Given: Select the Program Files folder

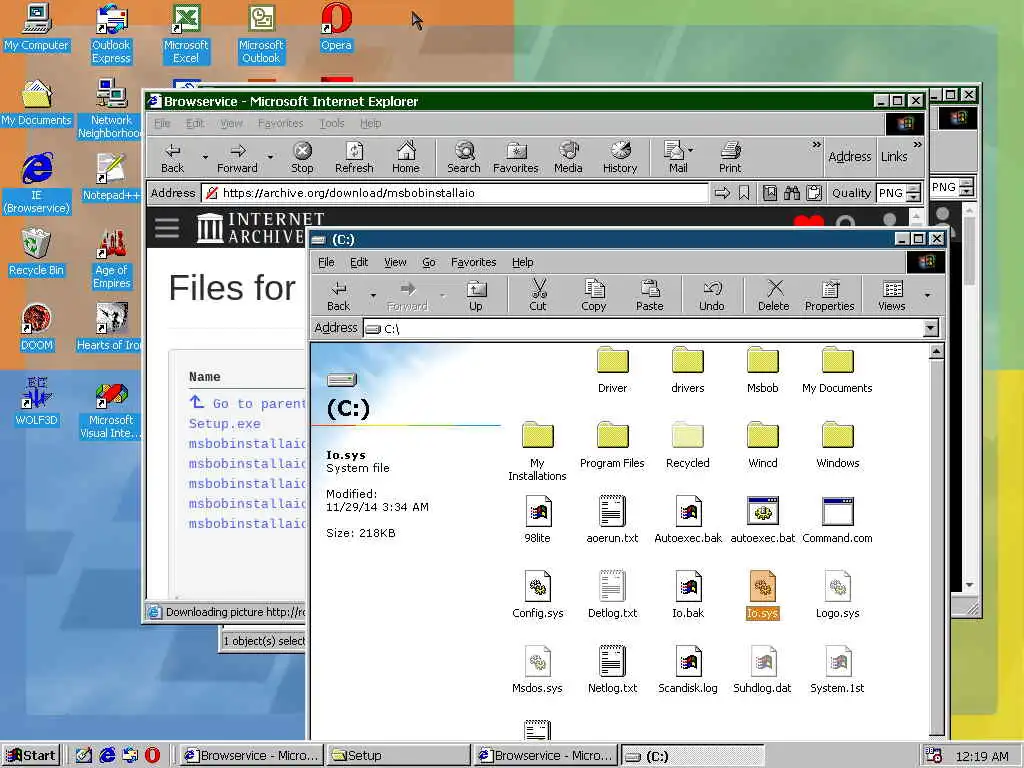Looking at the screenshot, I should coord(613,445).
